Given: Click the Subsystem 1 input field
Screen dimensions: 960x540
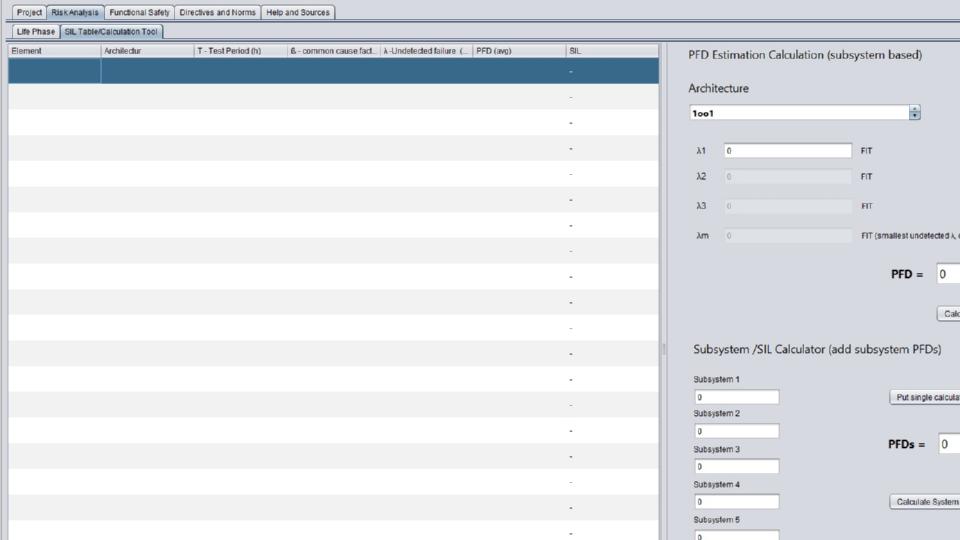Looking at the screenshot, I should click(x=736, y=397).
